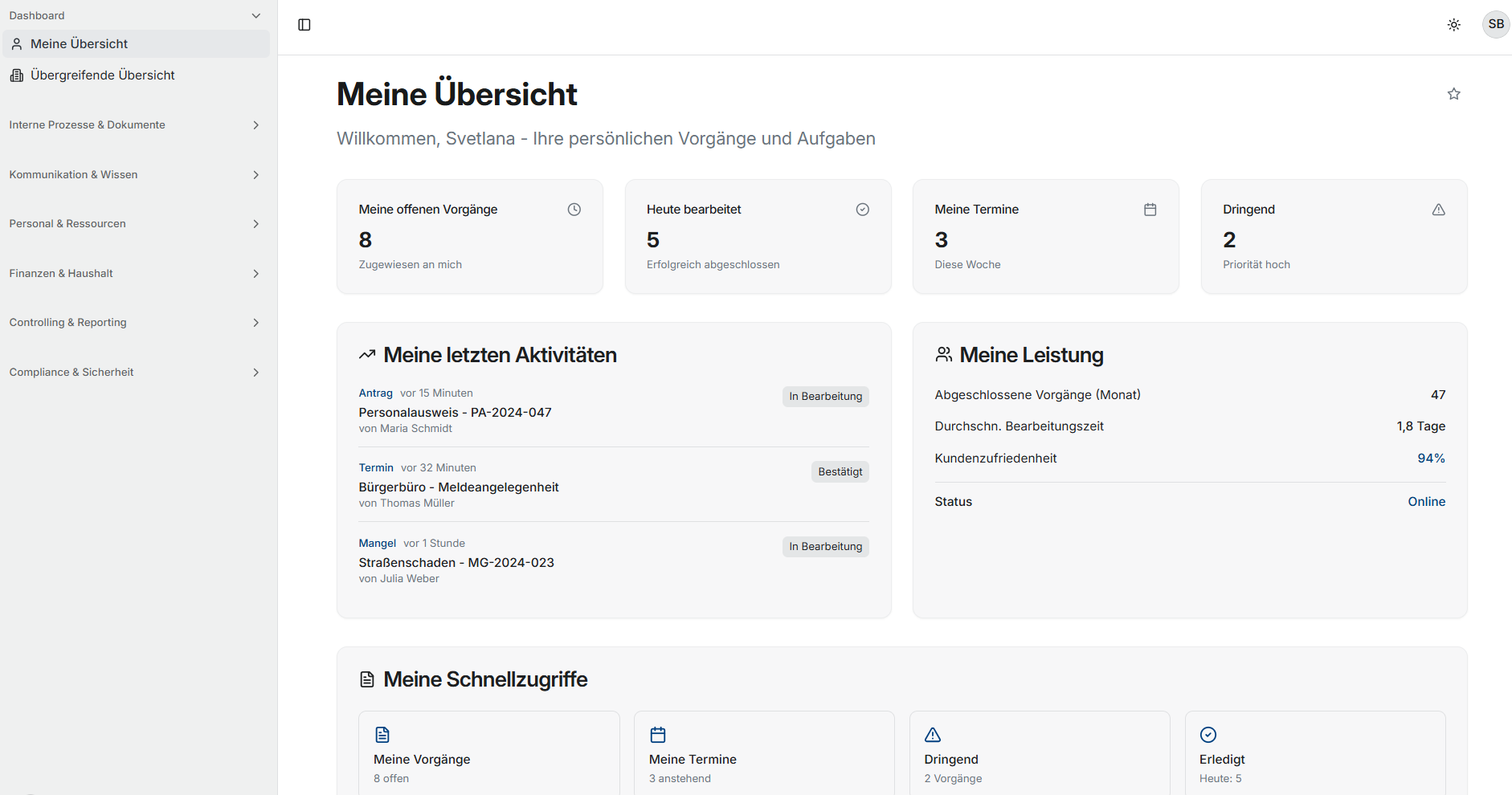
Task: Click the Antrag activity type link
Action: click(375, 393)
